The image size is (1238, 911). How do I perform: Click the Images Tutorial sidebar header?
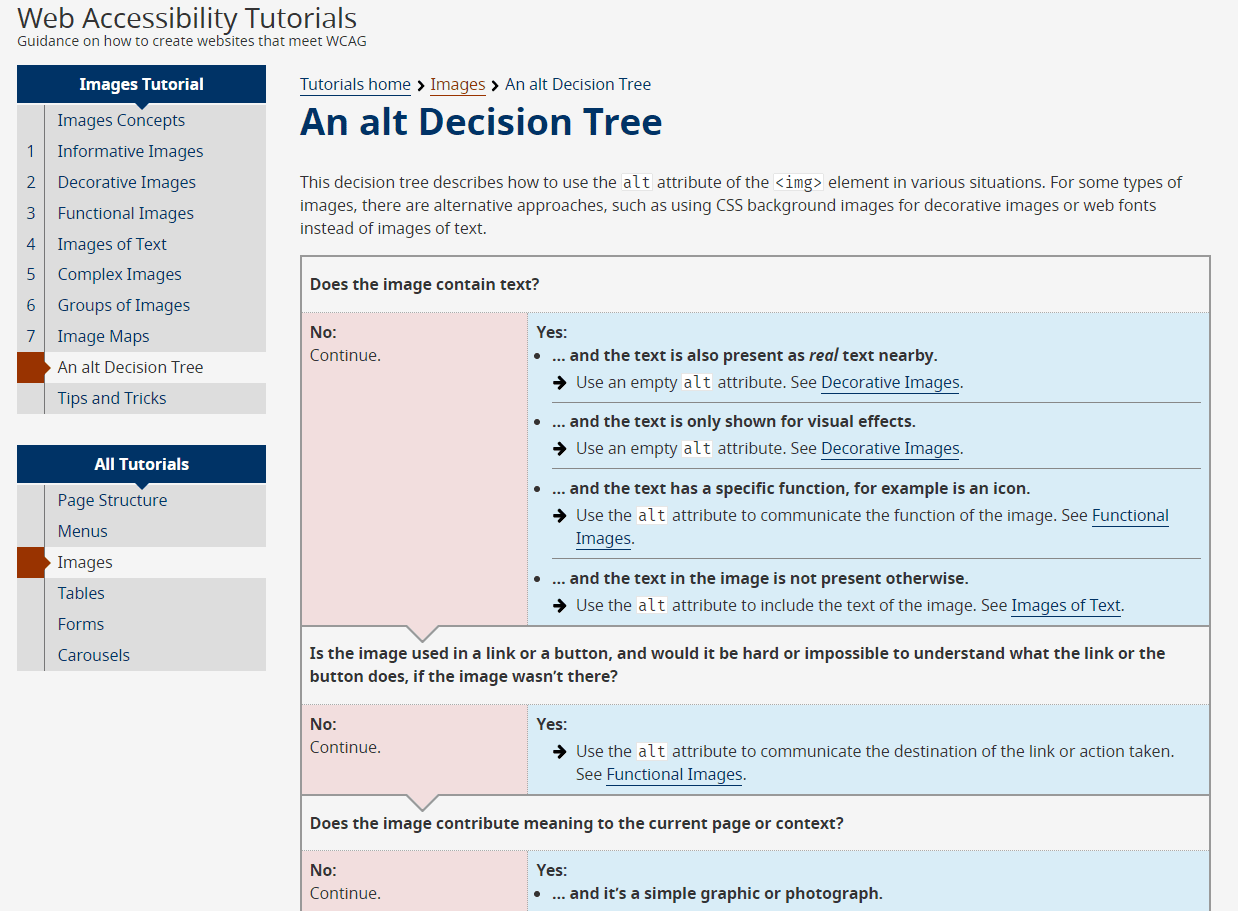click(141, 84)
